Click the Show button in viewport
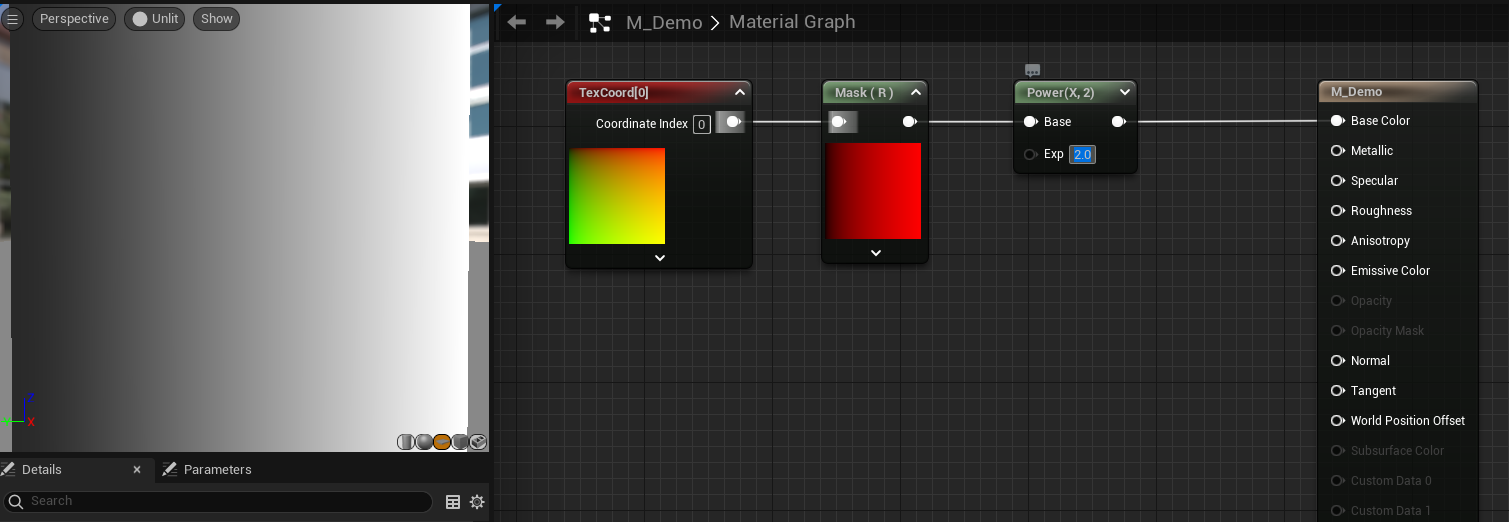The height and width of the screenshot is (522, 1509). tap(216, 19)
